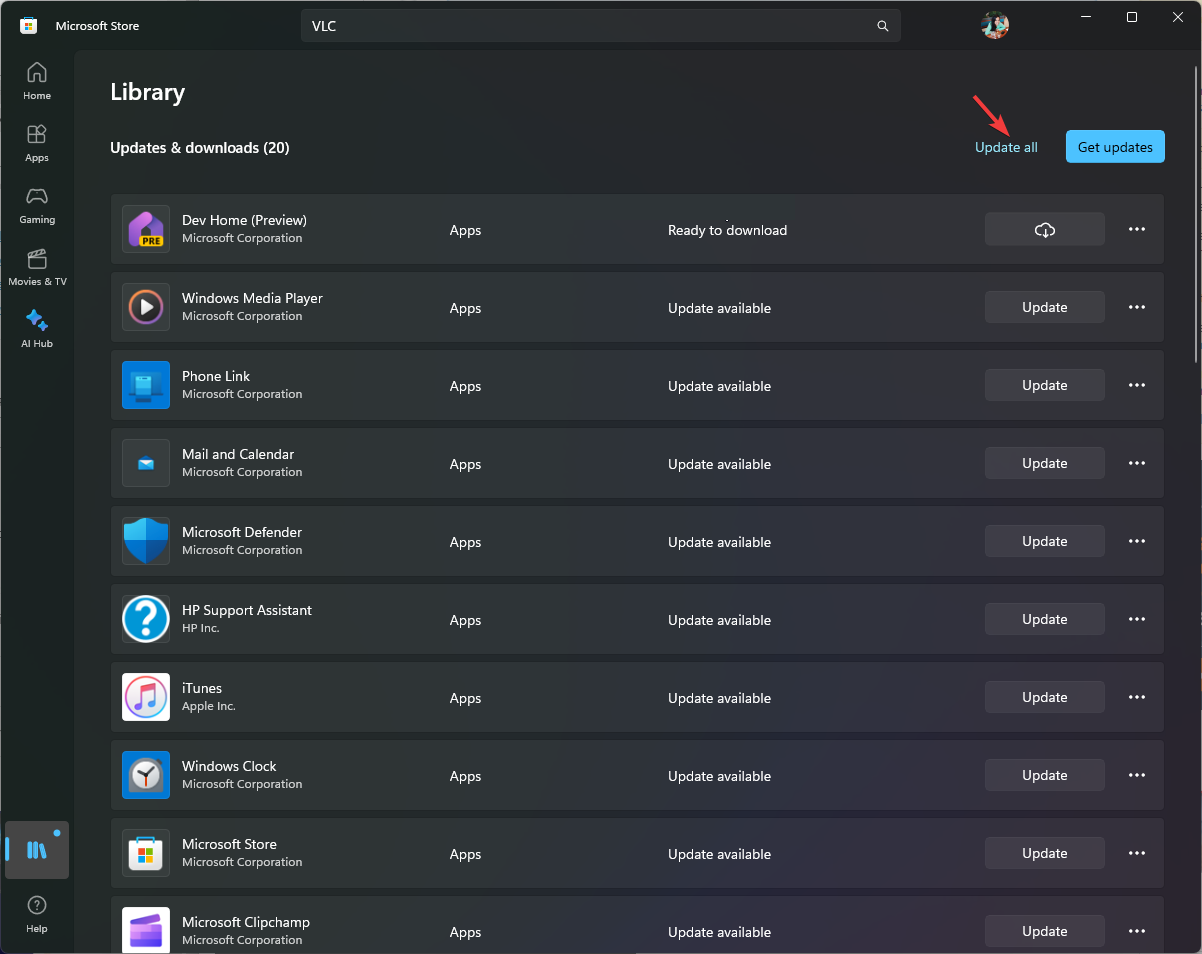
Task: Click the Microsoft Store app icon in list
Action: (x=146, y=853)
